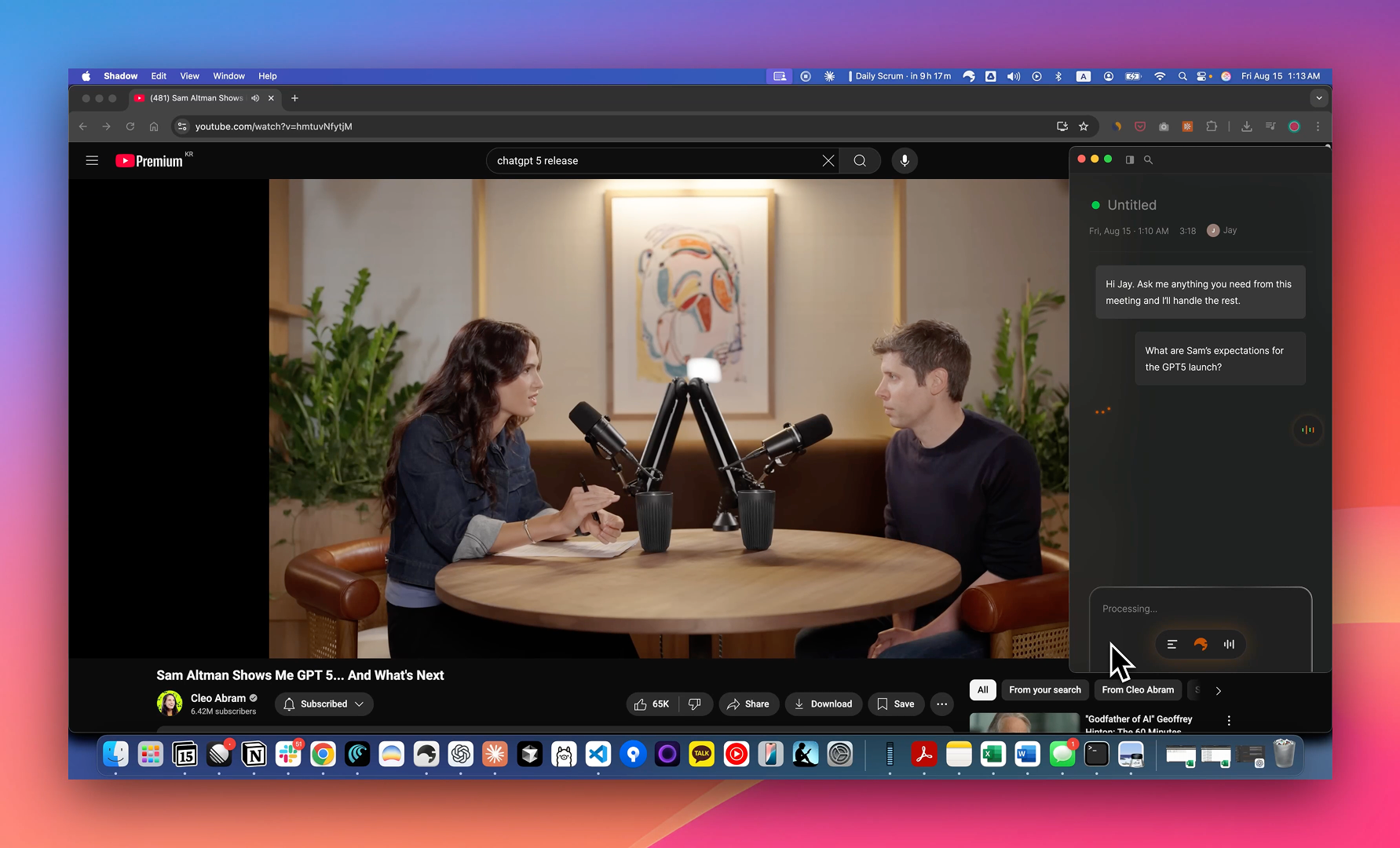Open the browser Extensions puzzle icon

[1212, 126]
